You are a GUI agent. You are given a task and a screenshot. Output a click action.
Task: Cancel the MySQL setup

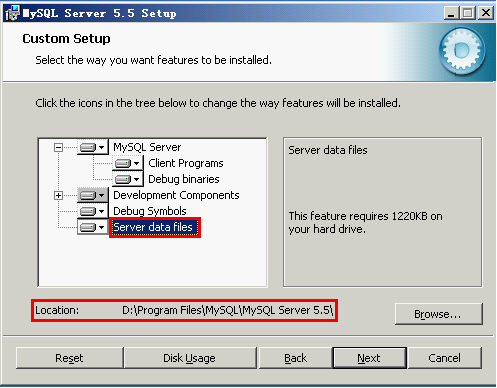point(445,358)
